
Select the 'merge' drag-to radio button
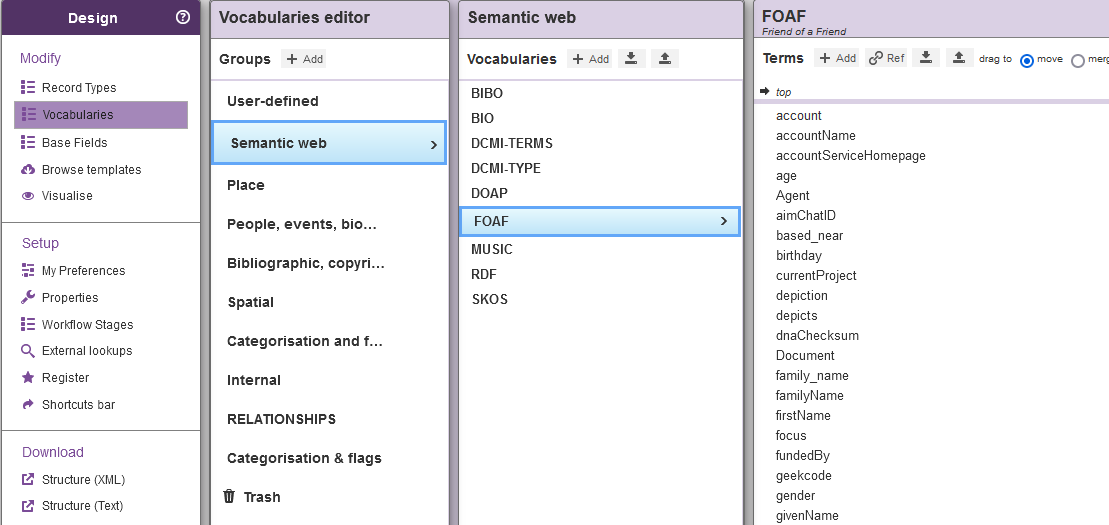click(x=1078, y=60)
